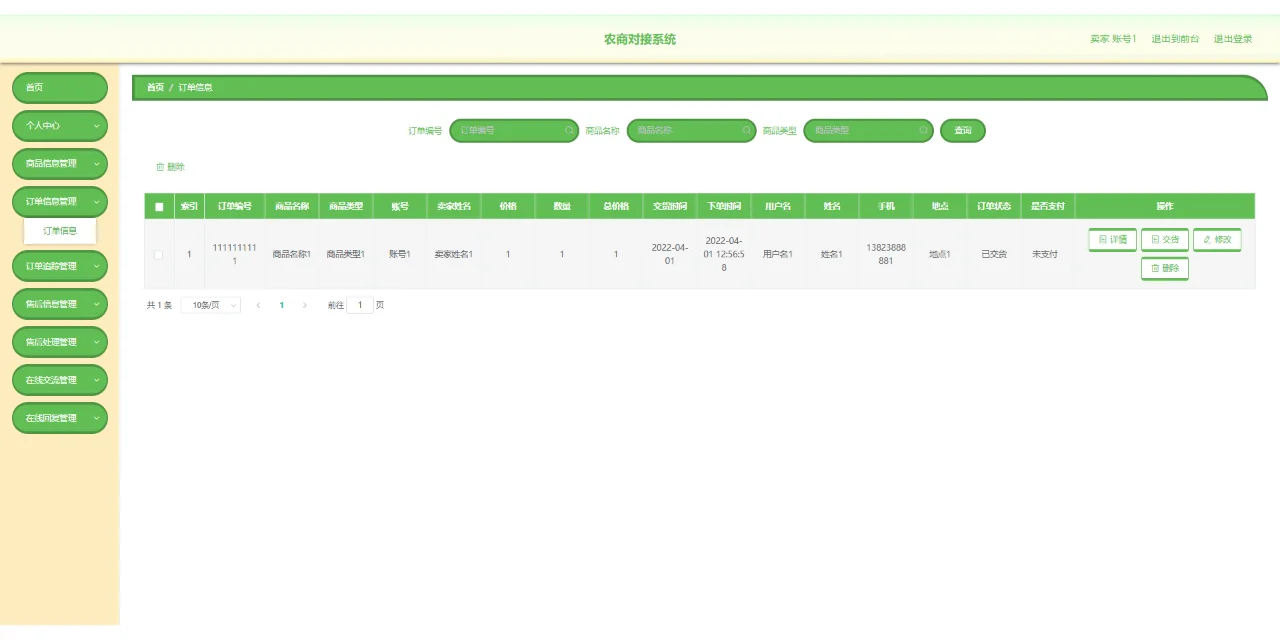The width and height of the screenshot is (1280, 640).
Task: Click the 退出登录 link at top right
Action: click(1233, 38)
